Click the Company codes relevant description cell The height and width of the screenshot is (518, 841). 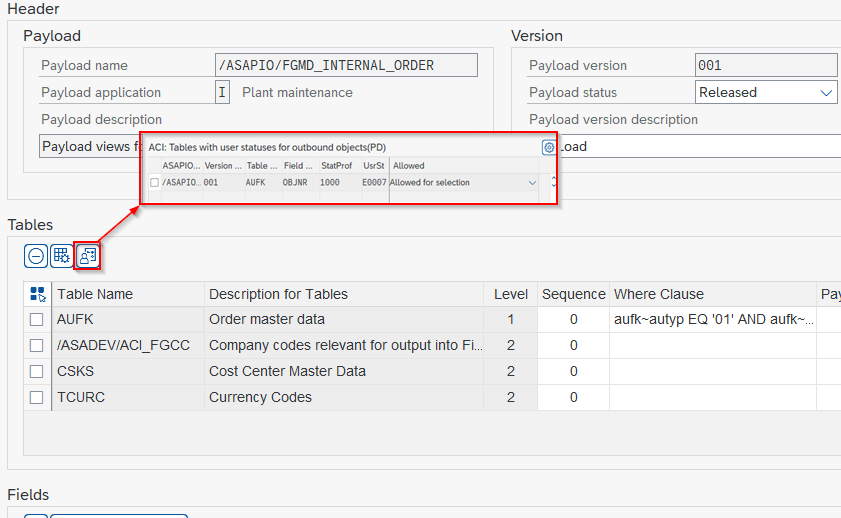coord(344,345)
